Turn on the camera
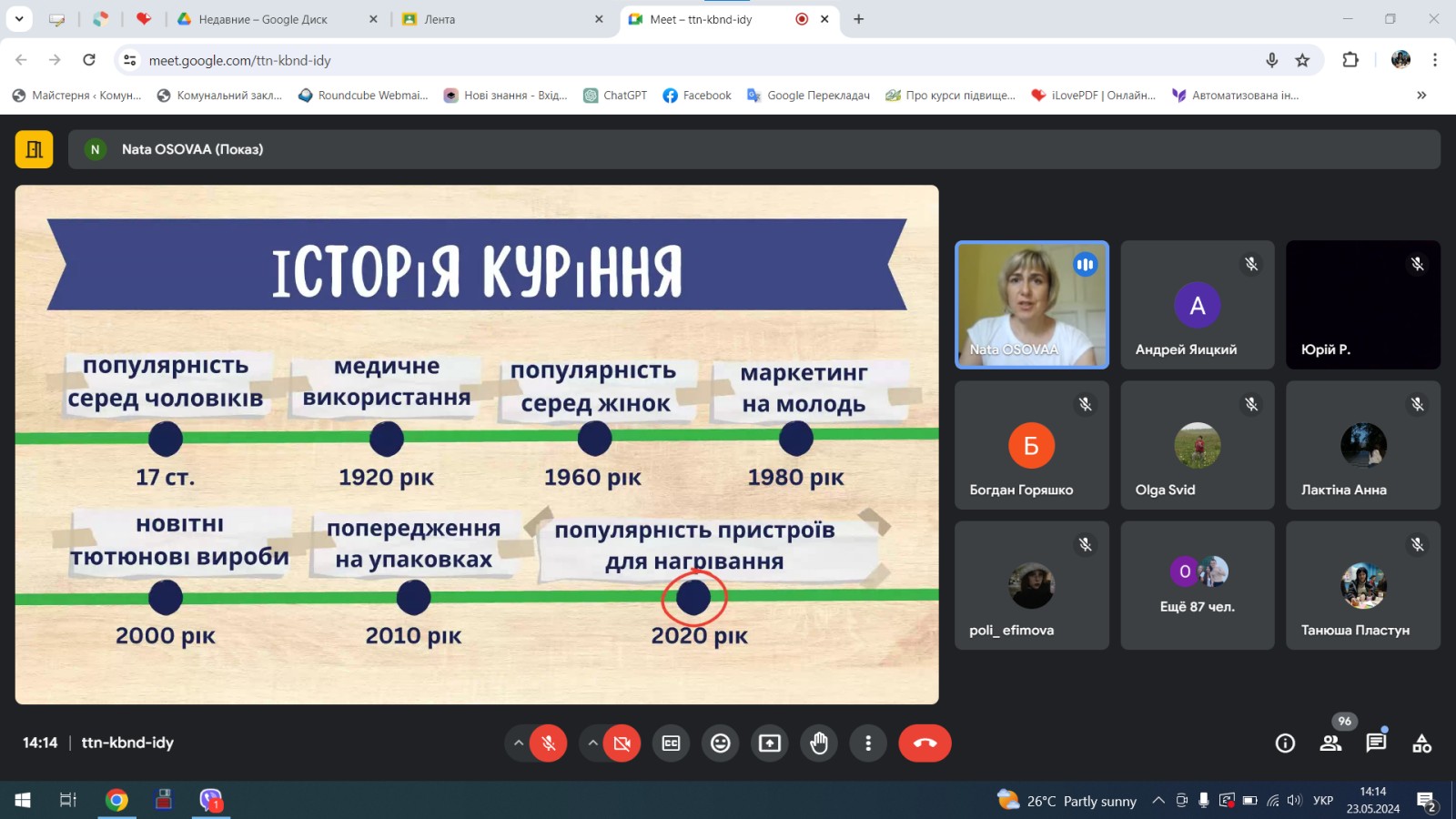Viewport: 1456px width, 819px height. (622, 743)
